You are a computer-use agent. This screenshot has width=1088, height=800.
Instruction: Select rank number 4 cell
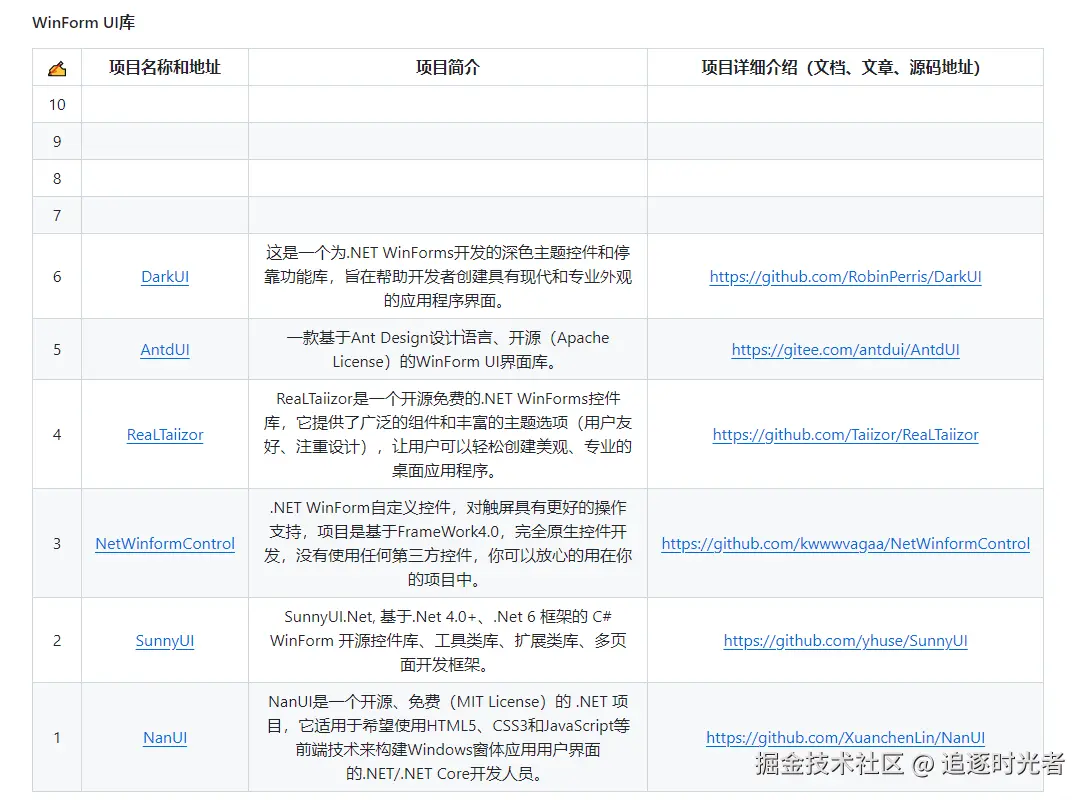pos(57,435)
